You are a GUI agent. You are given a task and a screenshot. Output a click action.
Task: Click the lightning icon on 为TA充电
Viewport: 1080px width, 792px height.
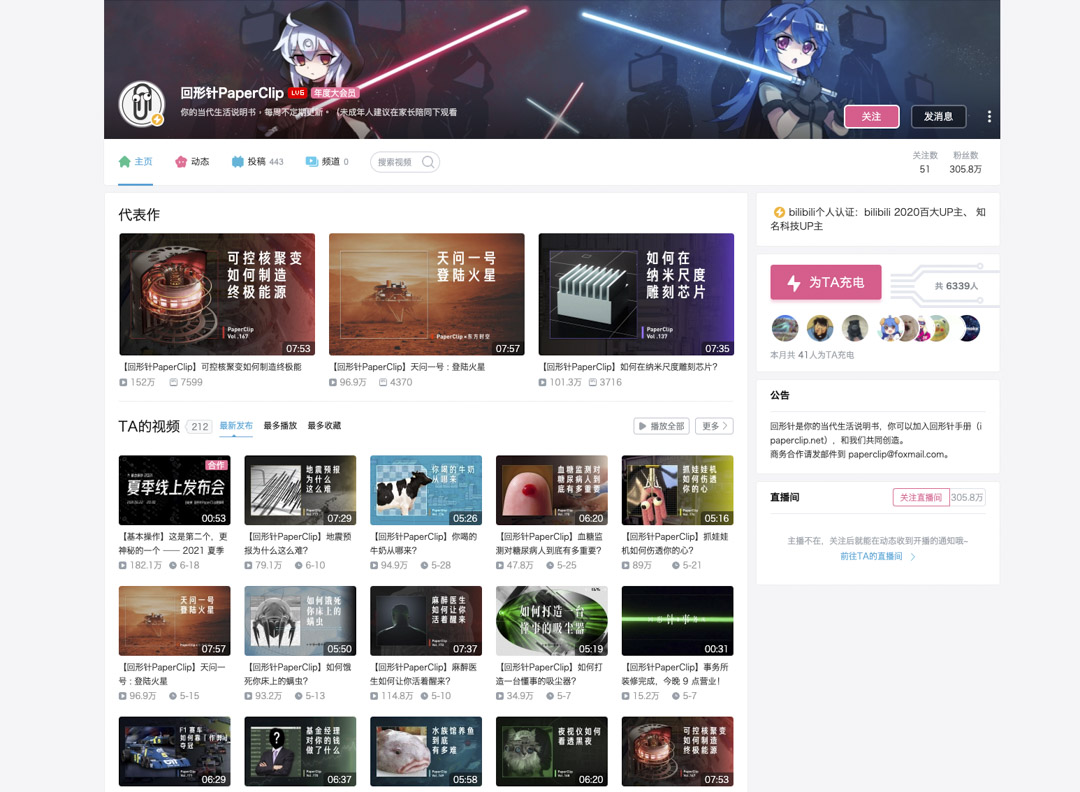pyautogui.click(x=793, y=283)
